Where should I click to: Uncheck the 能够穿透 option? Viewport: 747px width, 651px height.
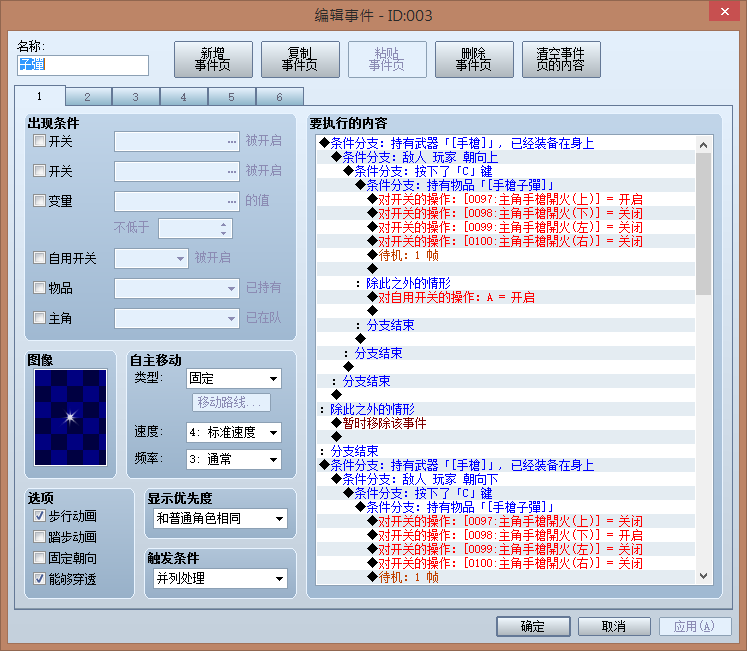(x=39, y=579)
